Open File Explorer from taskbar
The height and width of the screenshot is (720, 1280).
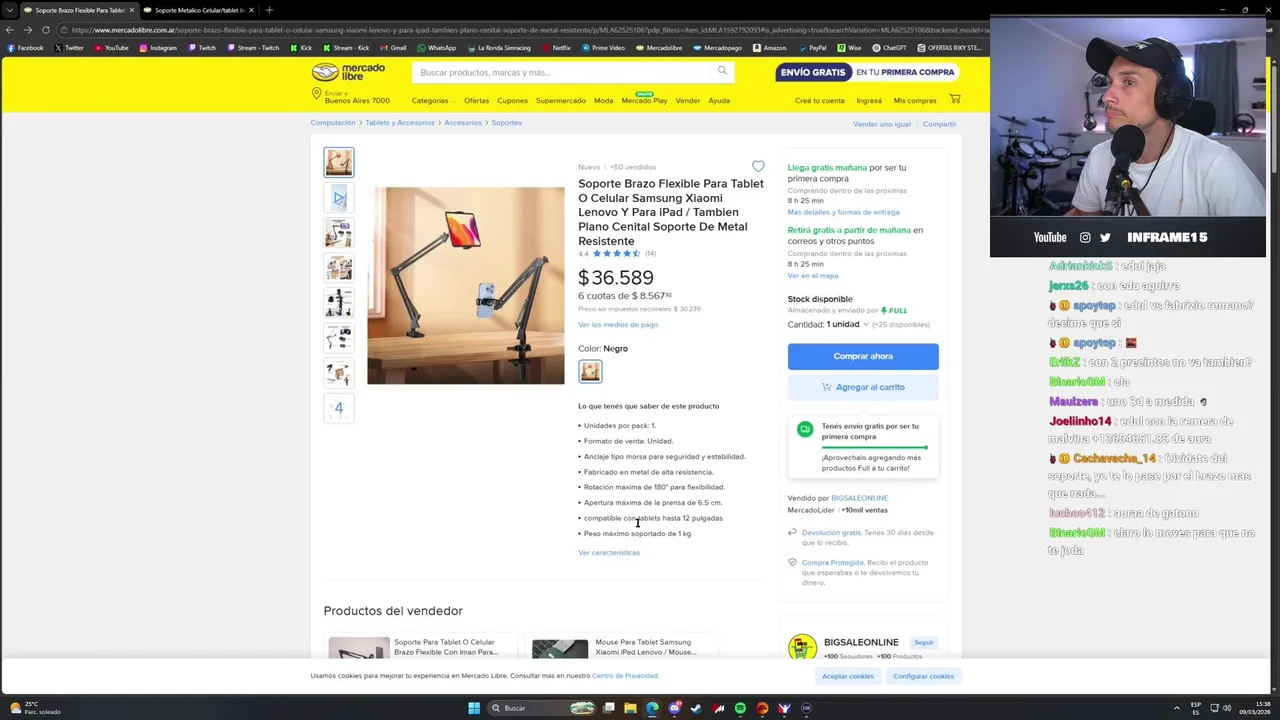[630, 708]
